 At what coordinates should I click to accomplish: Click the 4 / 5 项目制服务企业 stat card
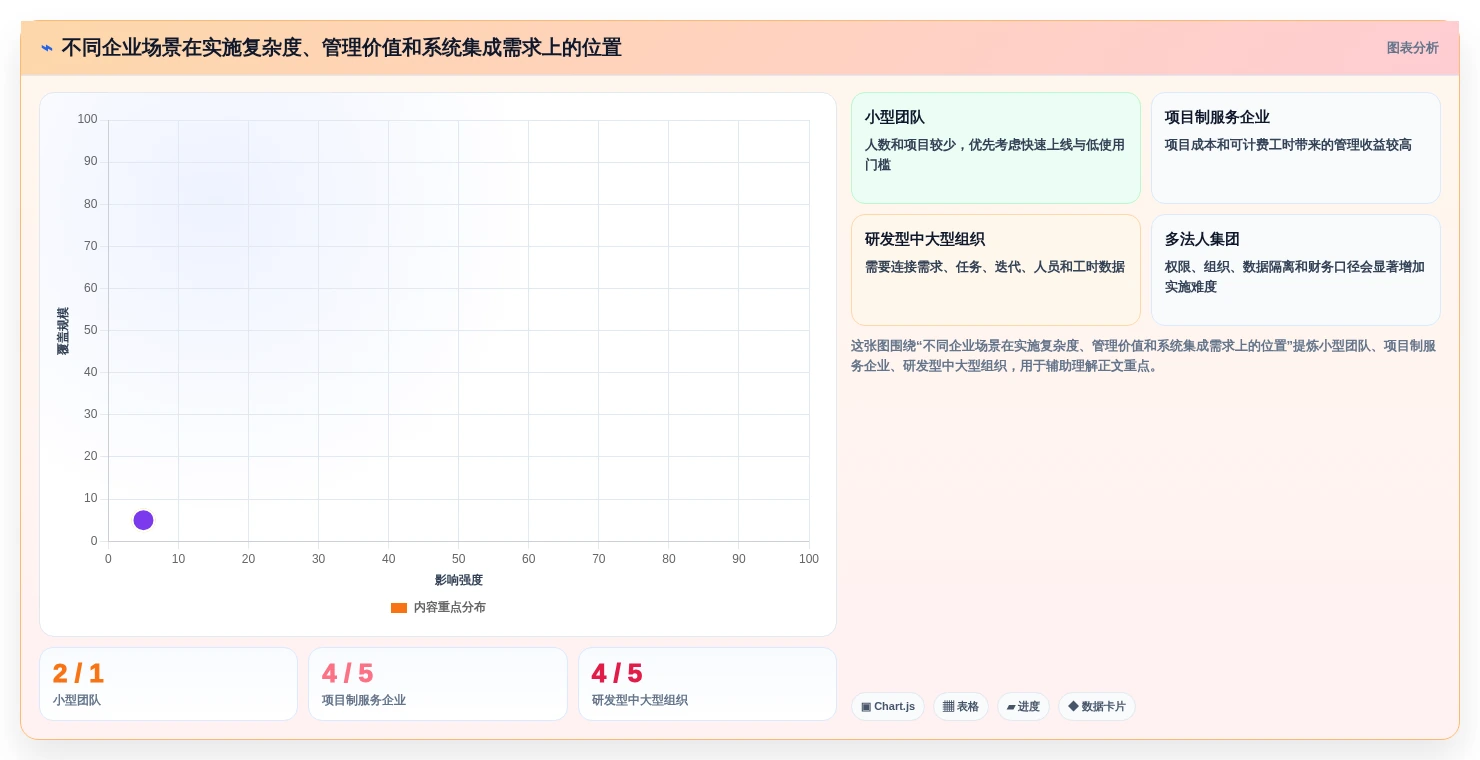pos(438,684)
